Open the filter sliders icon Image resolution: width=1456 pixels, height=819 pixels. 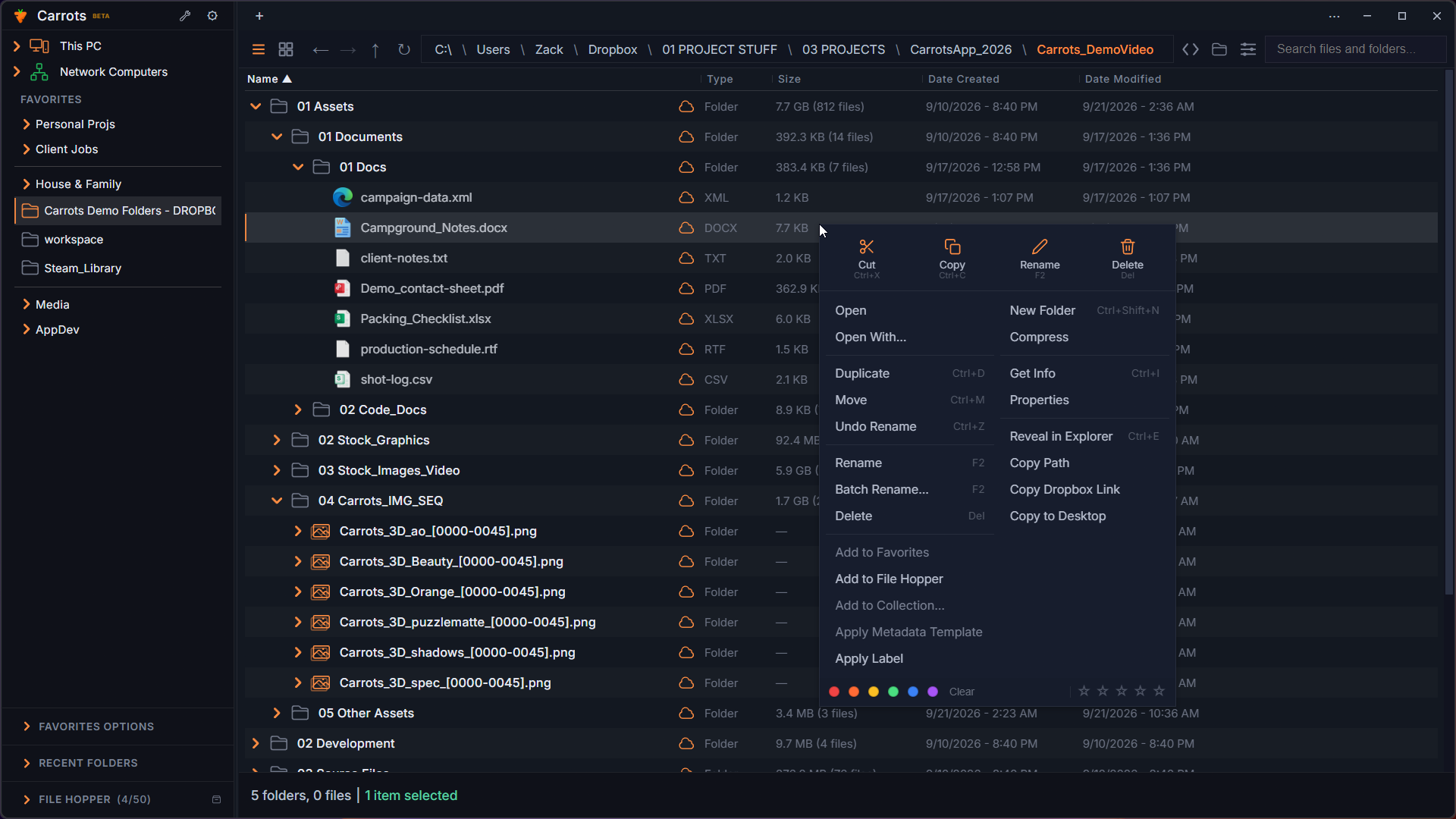click(1248, 49)
